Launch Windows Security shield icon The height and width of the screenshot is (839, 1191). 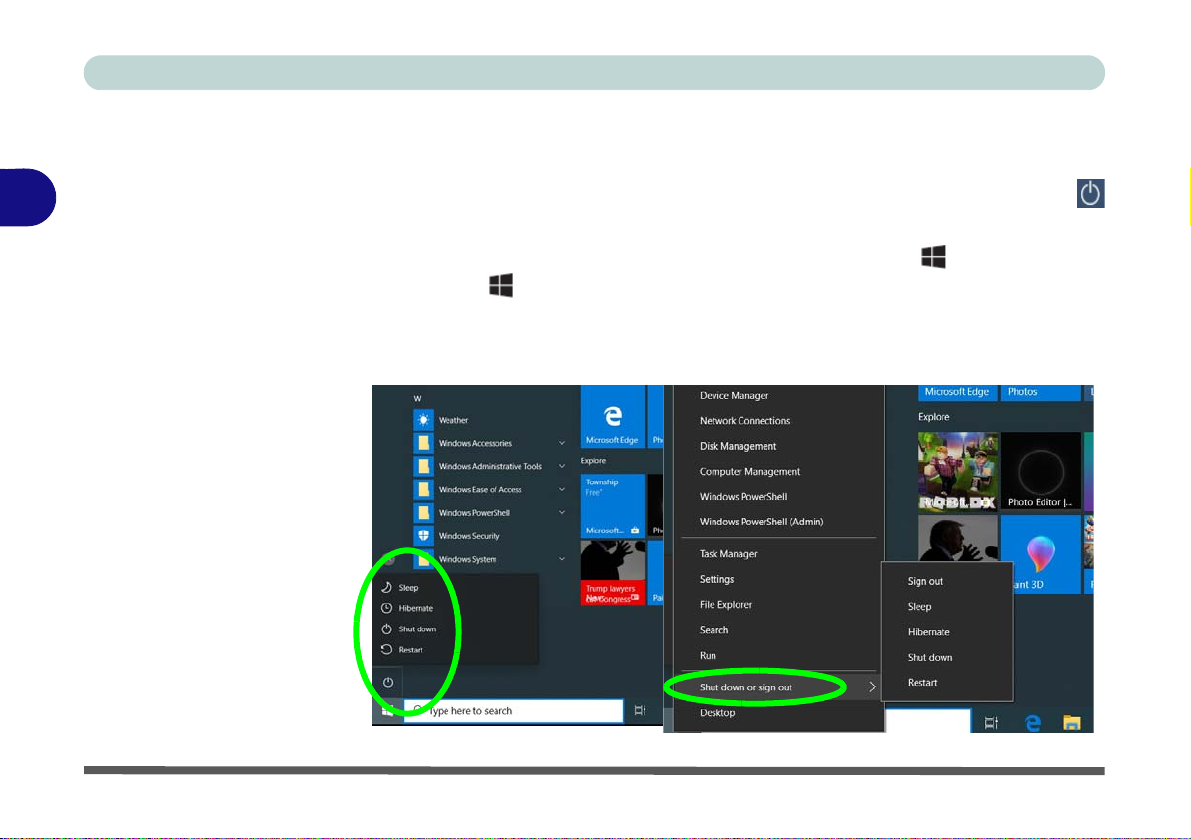click(x=424, y=536)
